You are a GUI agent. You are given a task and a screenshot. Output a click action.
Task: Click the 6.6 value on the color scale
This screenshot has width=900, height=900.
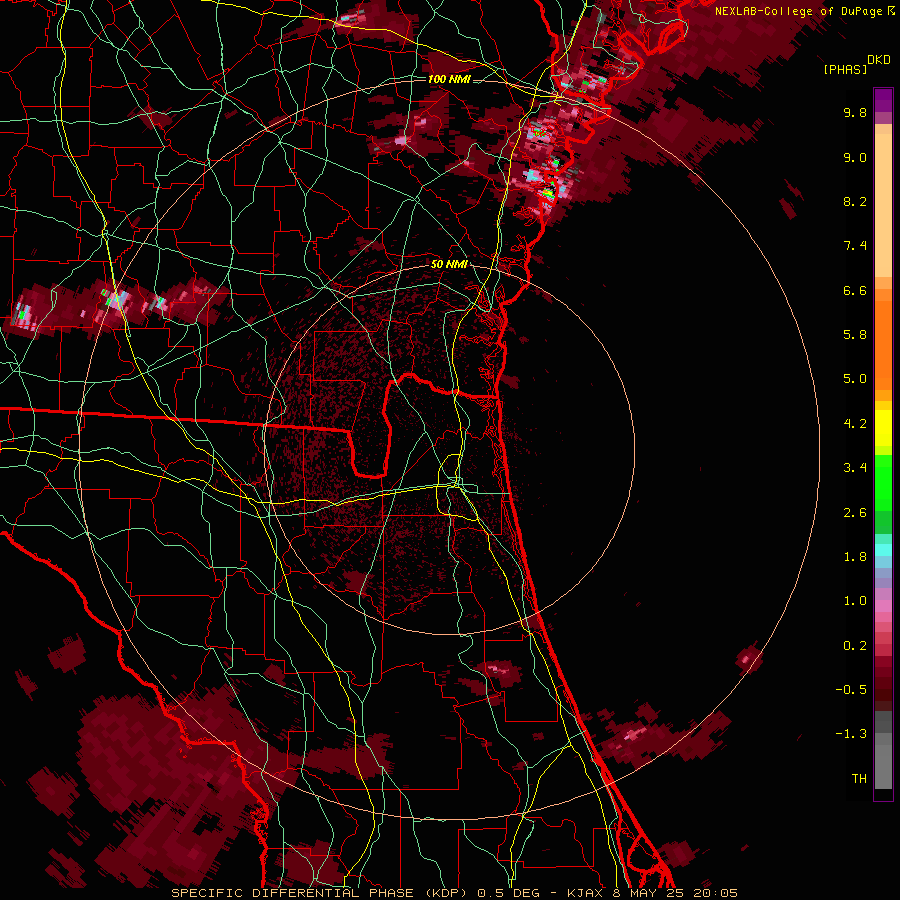click(855, 290)
